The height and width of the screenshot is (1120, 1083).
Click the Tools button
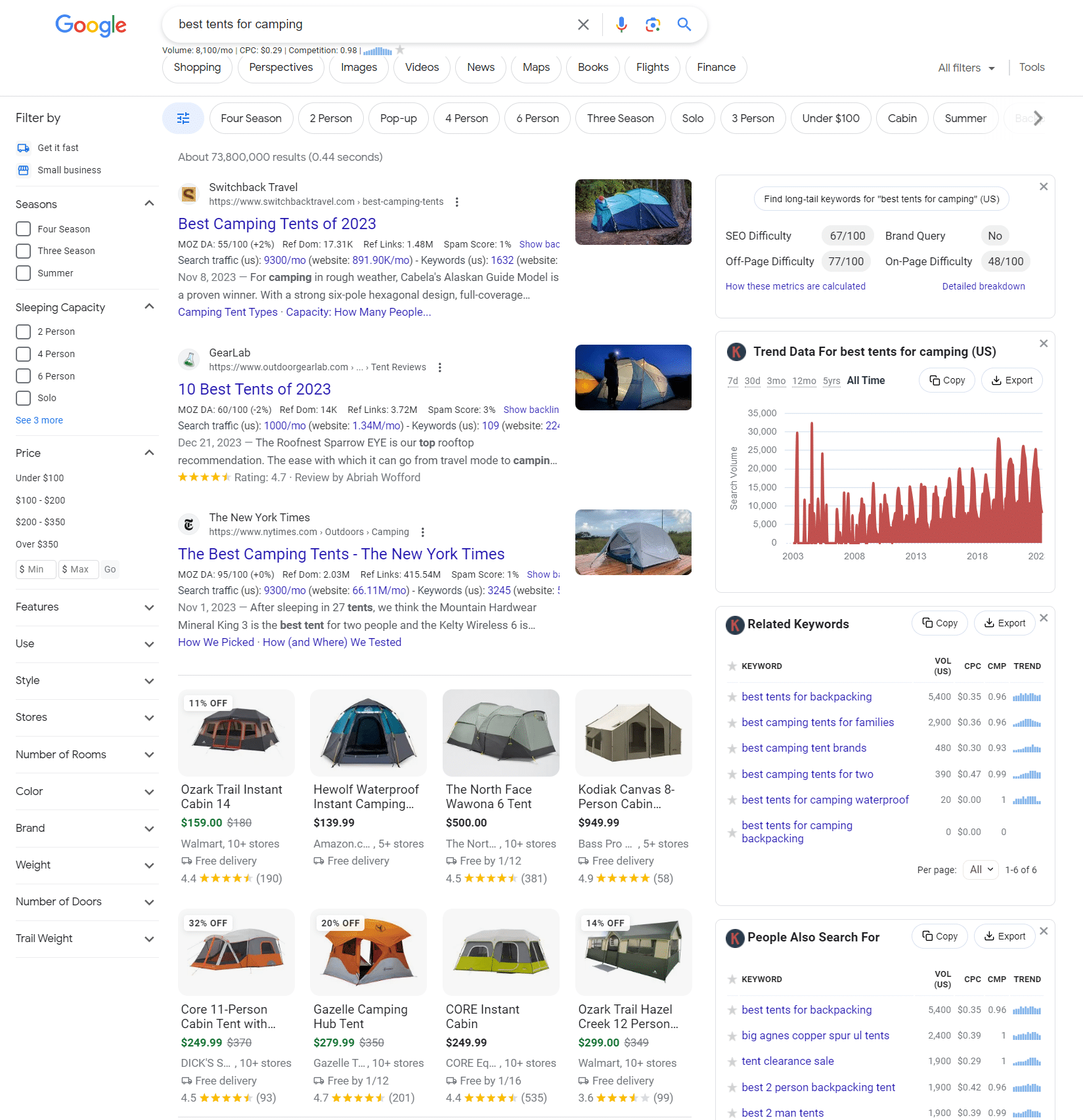1032,68
